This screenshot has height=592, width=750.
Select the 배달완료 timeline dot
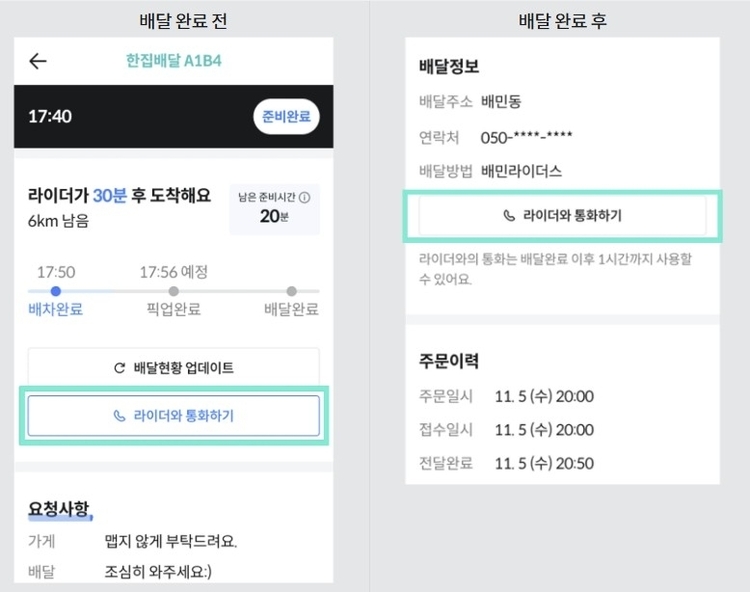pyautogui.click(x=291, y=291)
